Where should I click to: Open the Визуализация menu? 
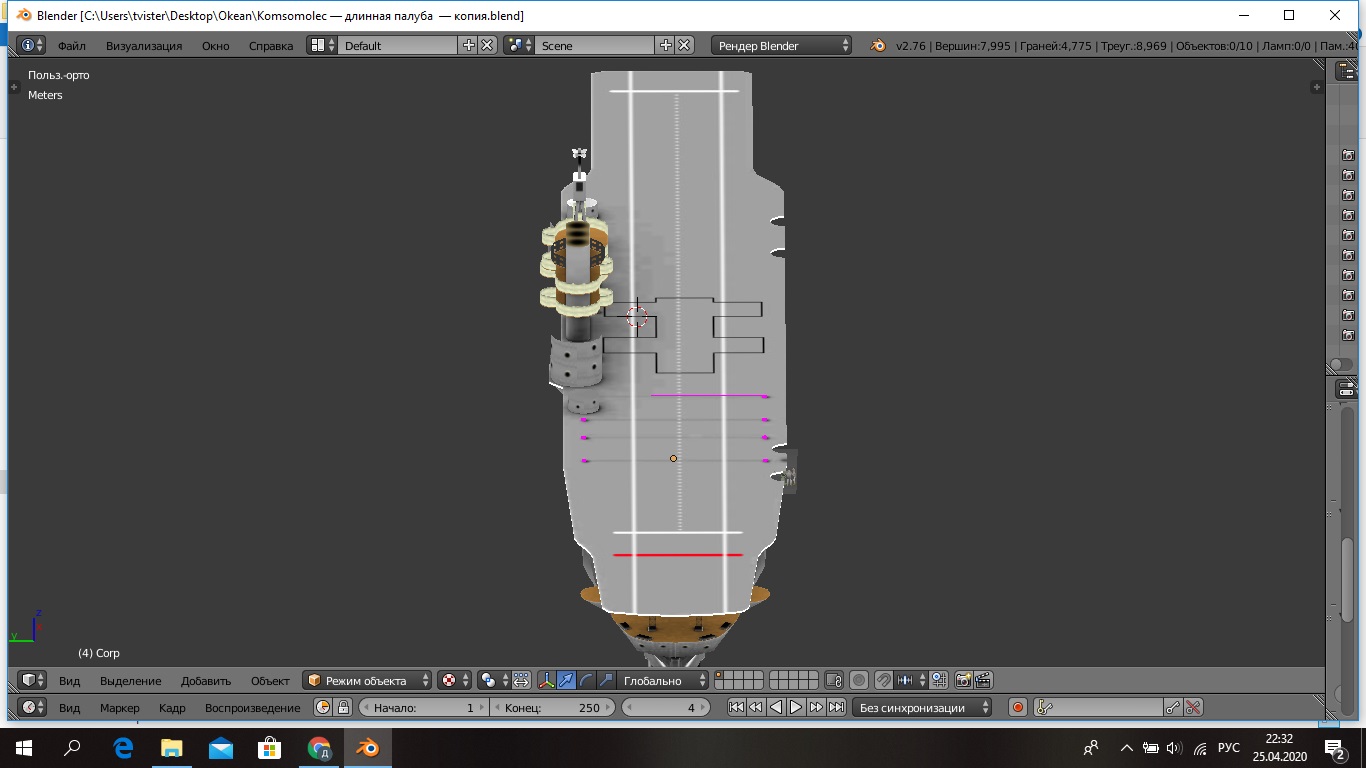click(x=144, y=45)
